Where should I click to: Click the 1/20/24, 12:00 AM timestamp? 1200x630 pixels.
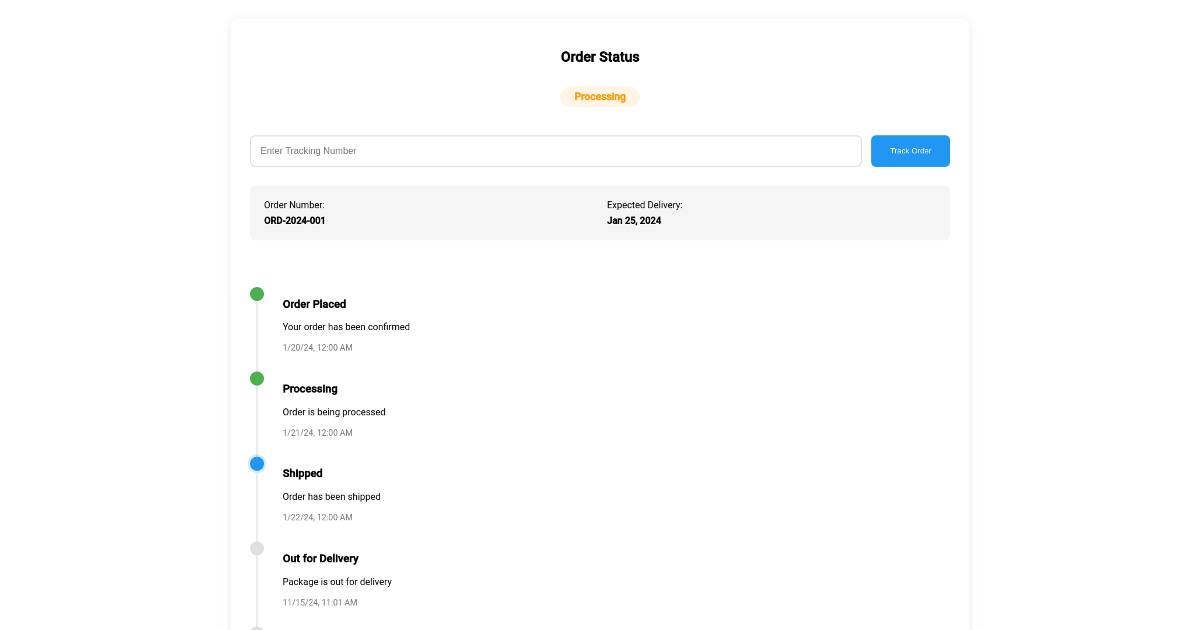tap(317, 348)
